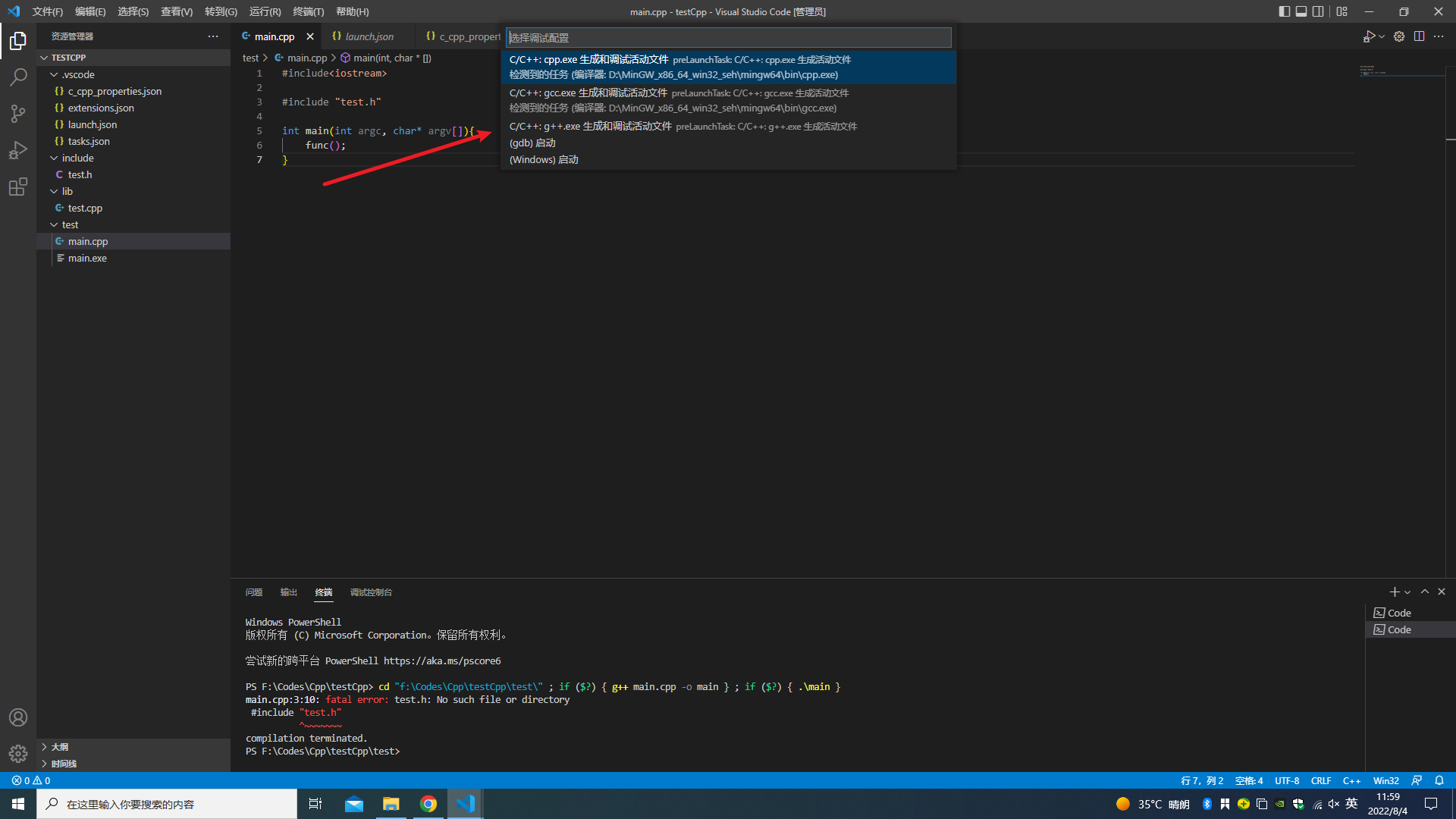Toggle bottom panel visibility in title bar

[x=1301, y=11]
